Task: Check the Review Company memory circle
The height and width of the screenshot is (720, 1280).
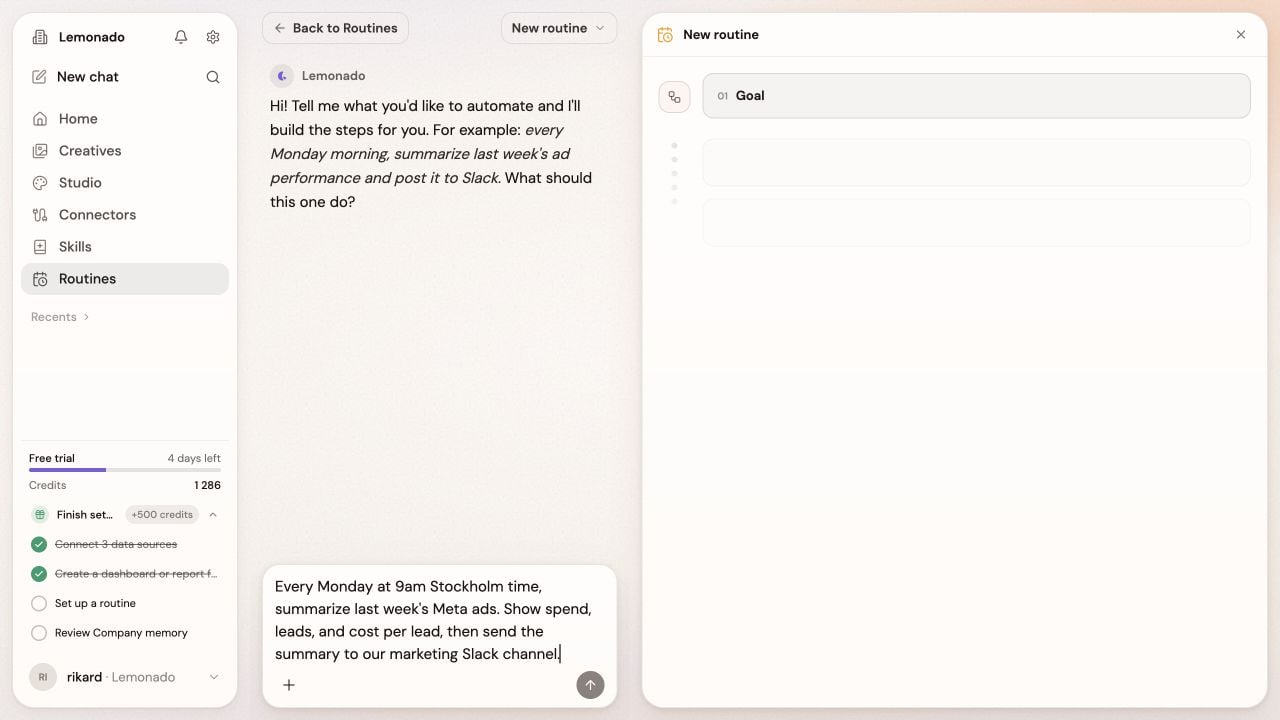Action: (x=39, y=633)
